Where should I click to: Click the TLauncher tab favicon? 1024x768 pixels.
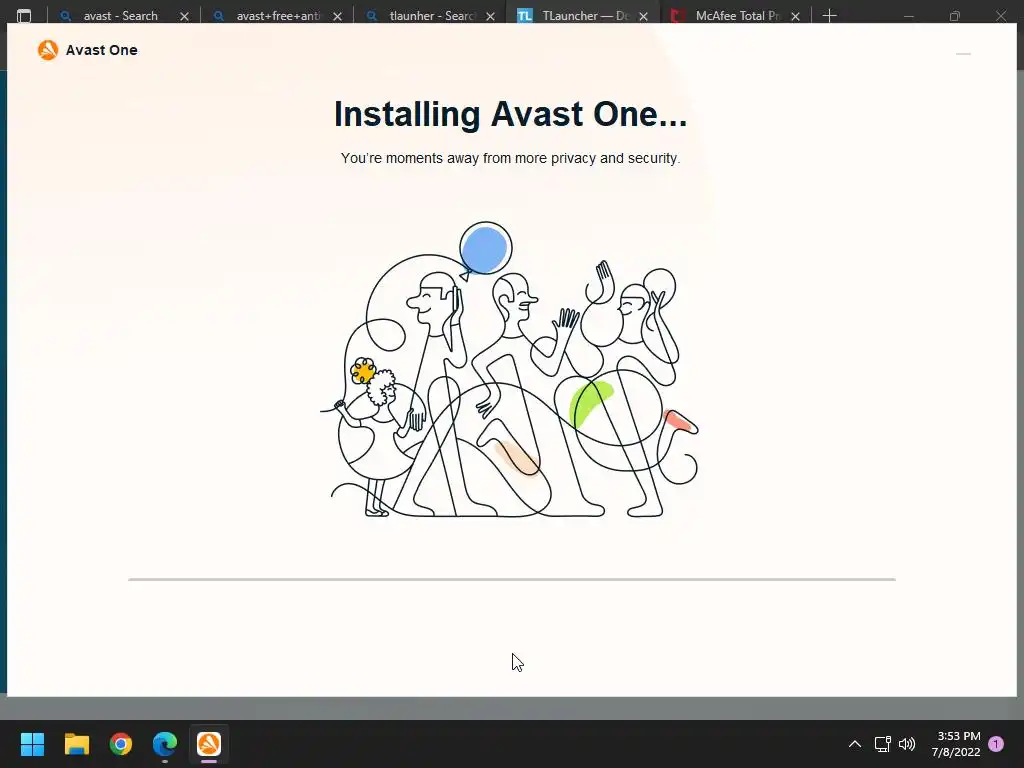[525, 16]
